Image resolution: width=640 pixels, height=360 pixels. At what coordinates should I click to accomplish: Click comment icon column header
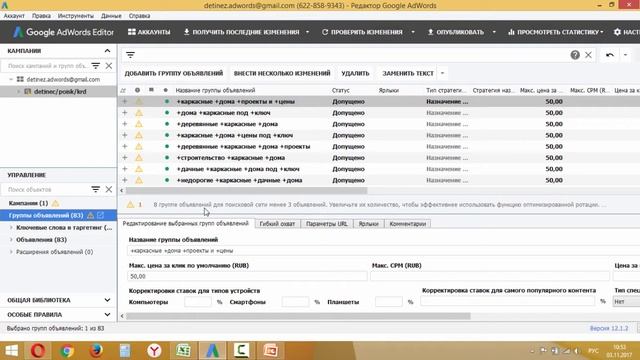151,90
